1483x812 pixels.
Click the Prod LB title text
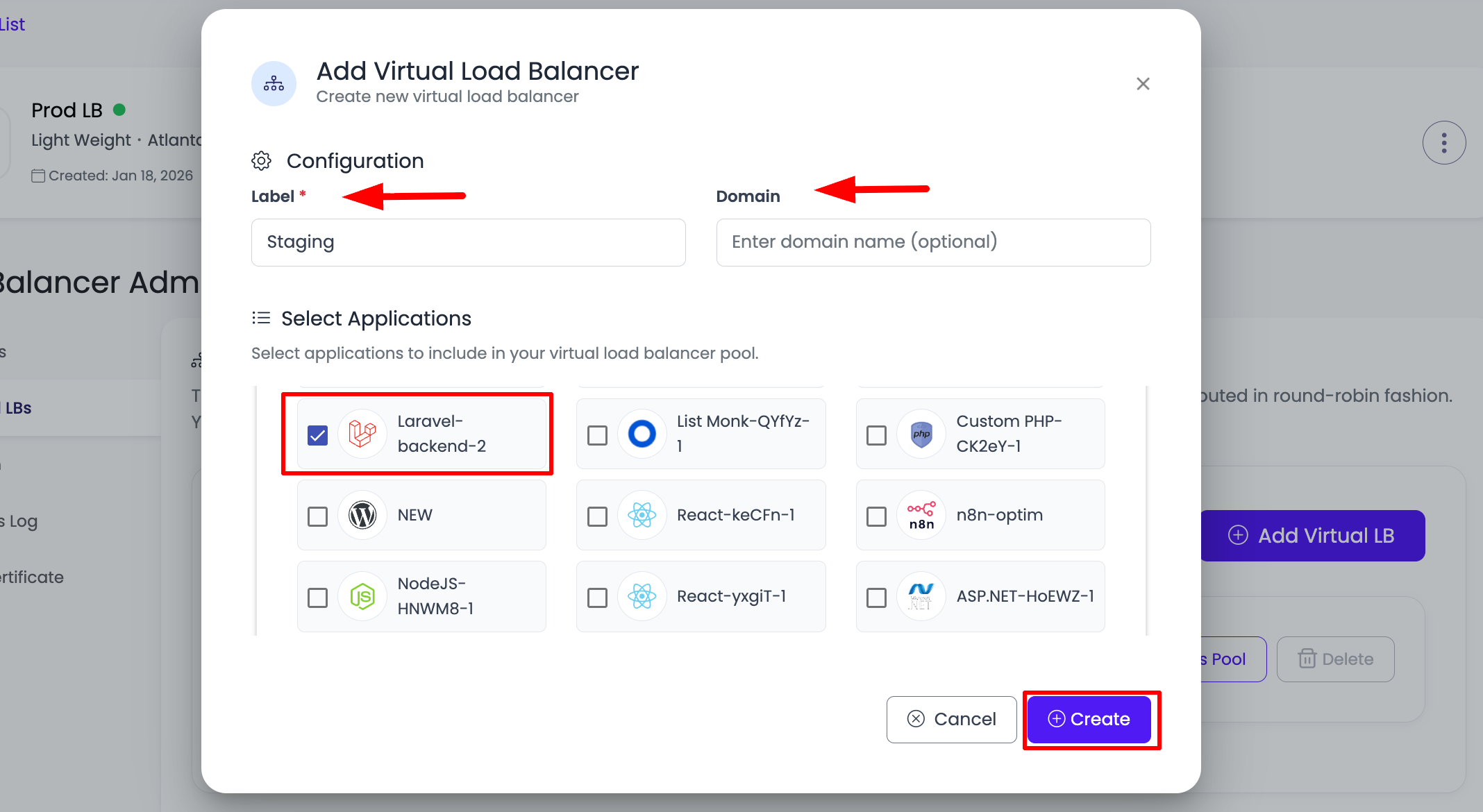click(x=67, y=110)
